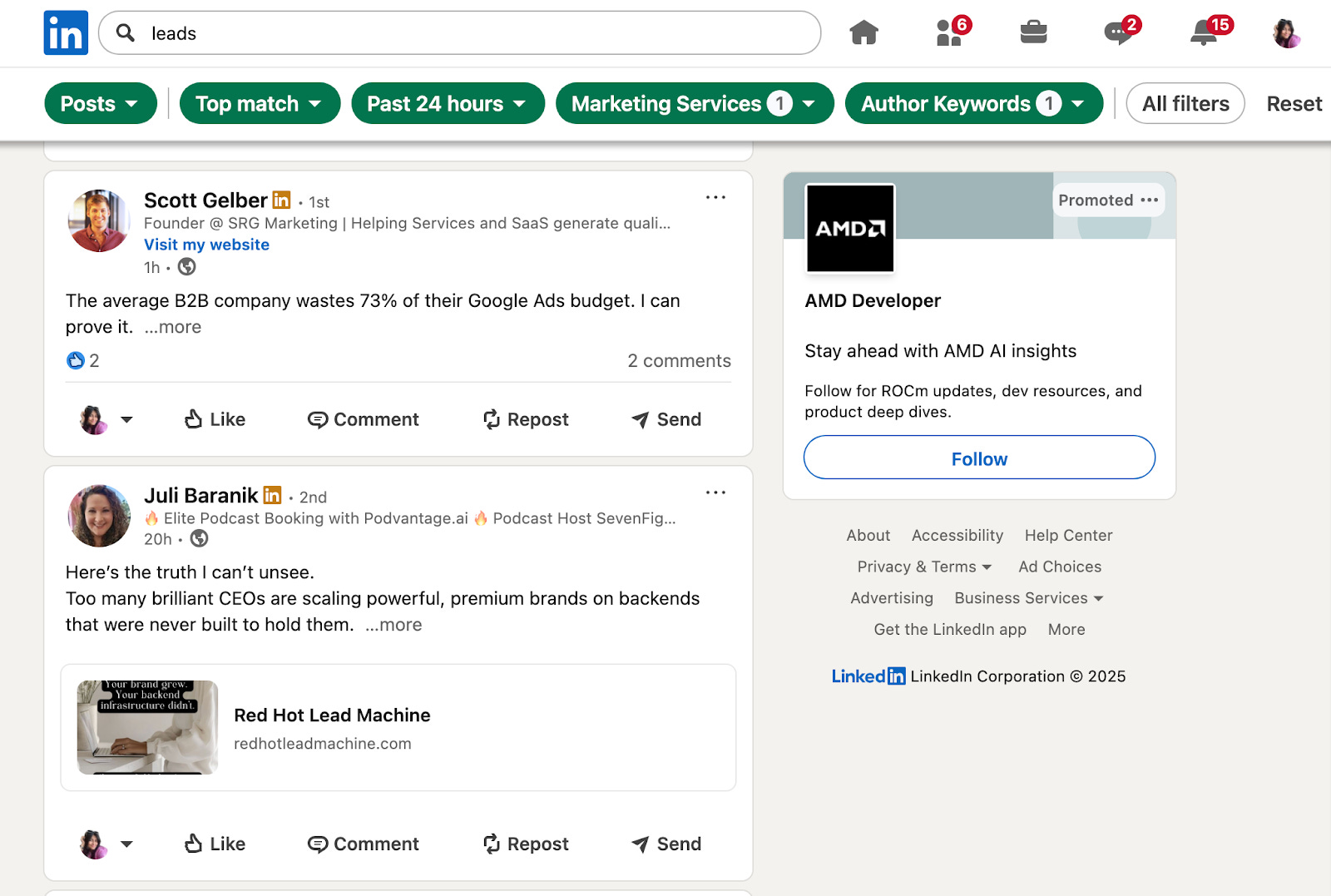Switch reacting identity on Scott Gelber's post

(106, 419)
